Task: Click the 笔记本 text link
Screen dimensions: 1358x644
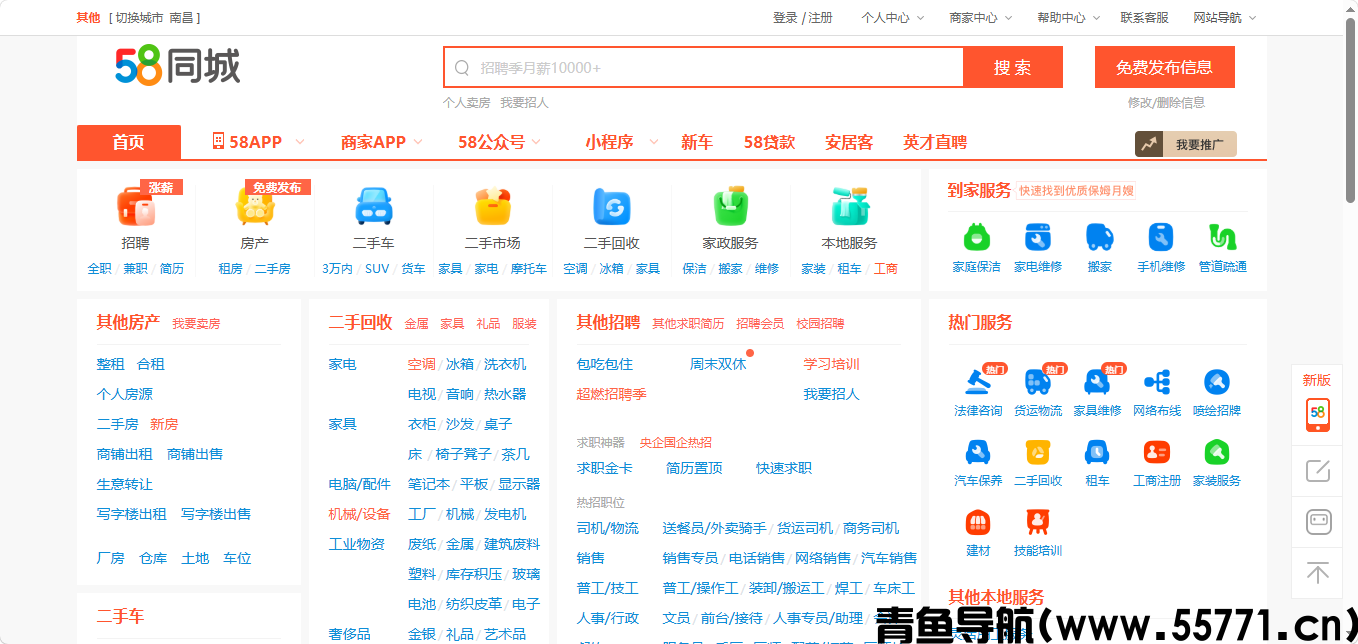Action: point(429,484)
